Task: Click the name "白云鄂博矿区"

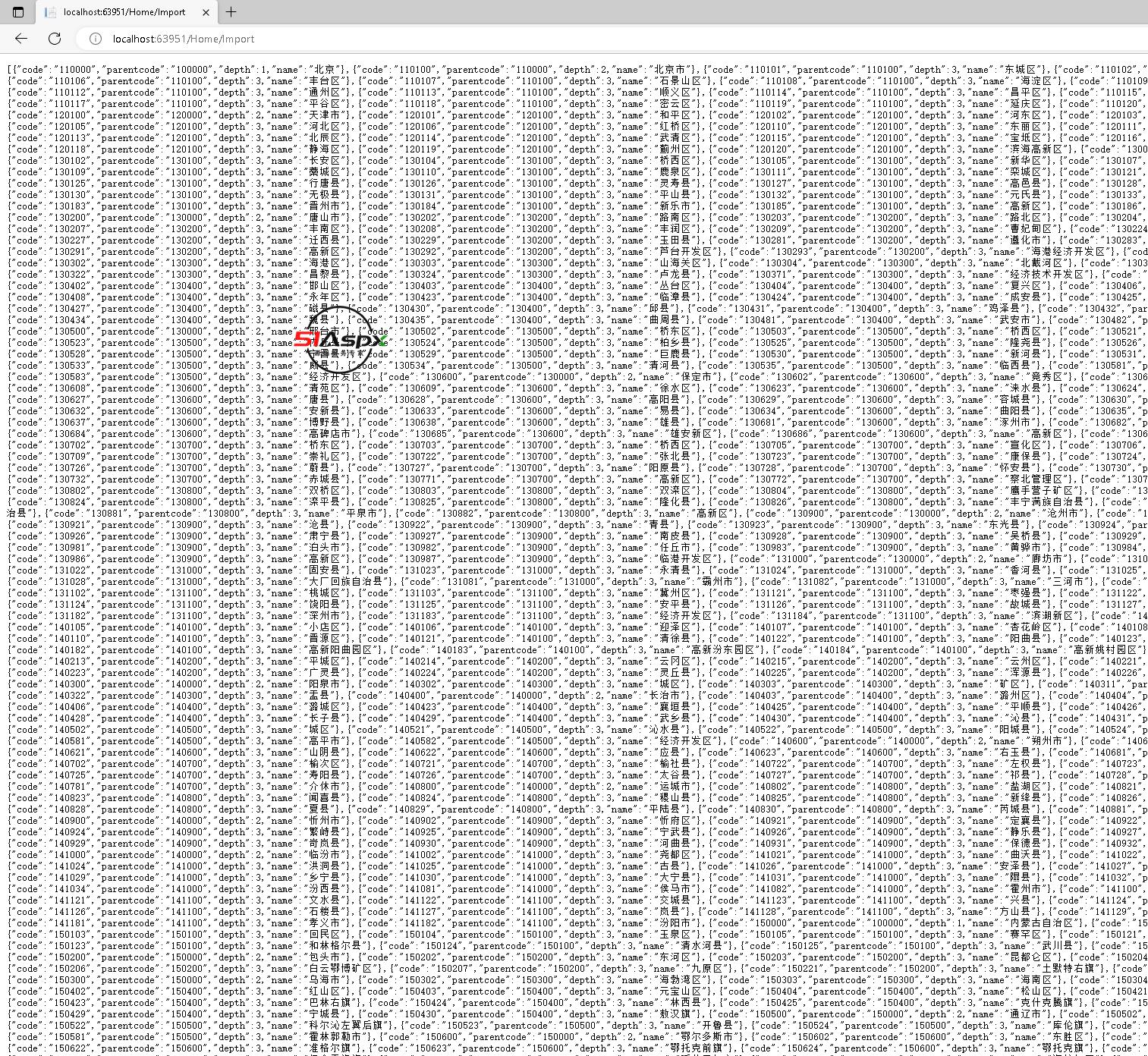Action: pyautogui.click(x=341, y=969)
